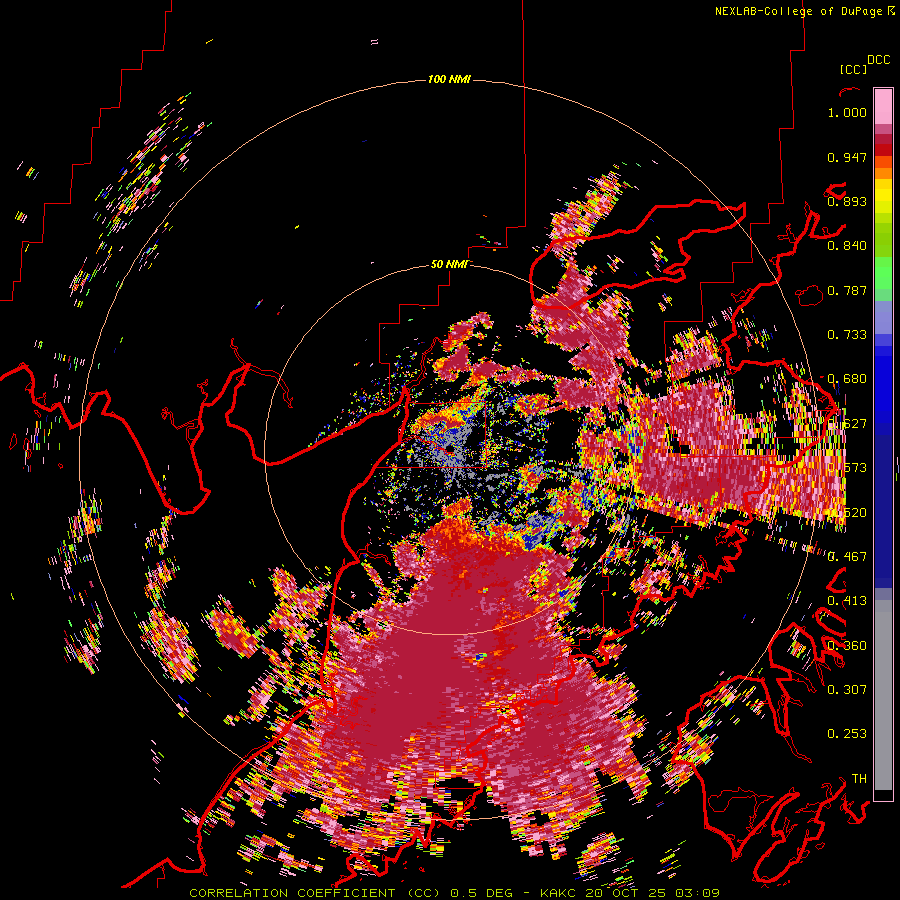
Task: Click the TH label at scale bottom
Action: [859, 778]
